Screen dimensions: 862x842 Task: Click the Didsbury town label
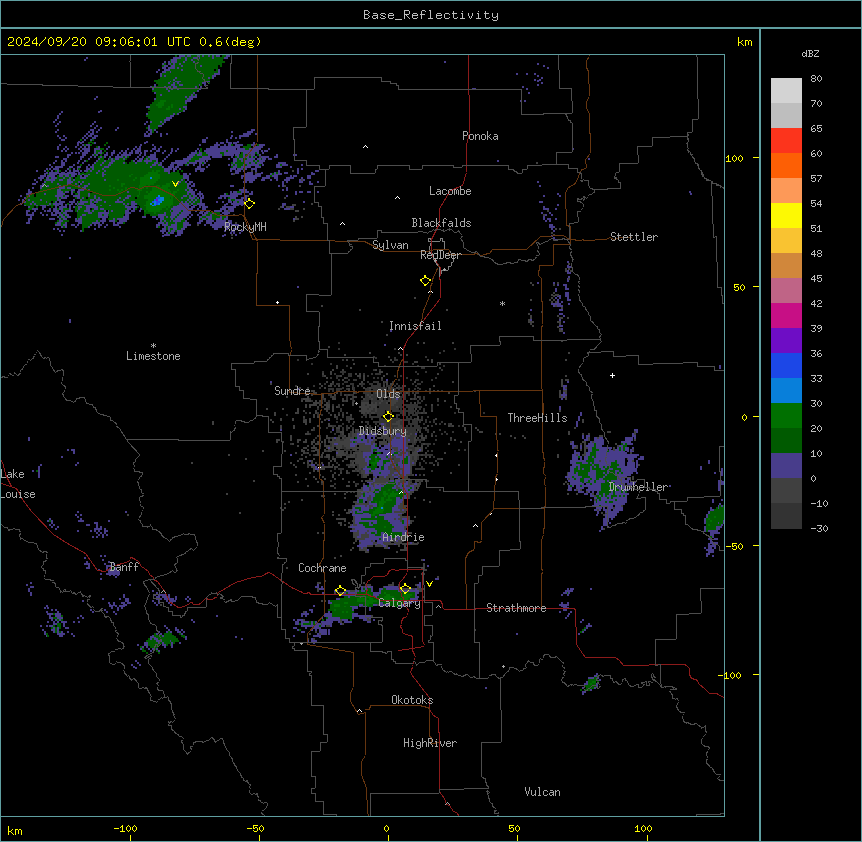(x=383, y=431)
